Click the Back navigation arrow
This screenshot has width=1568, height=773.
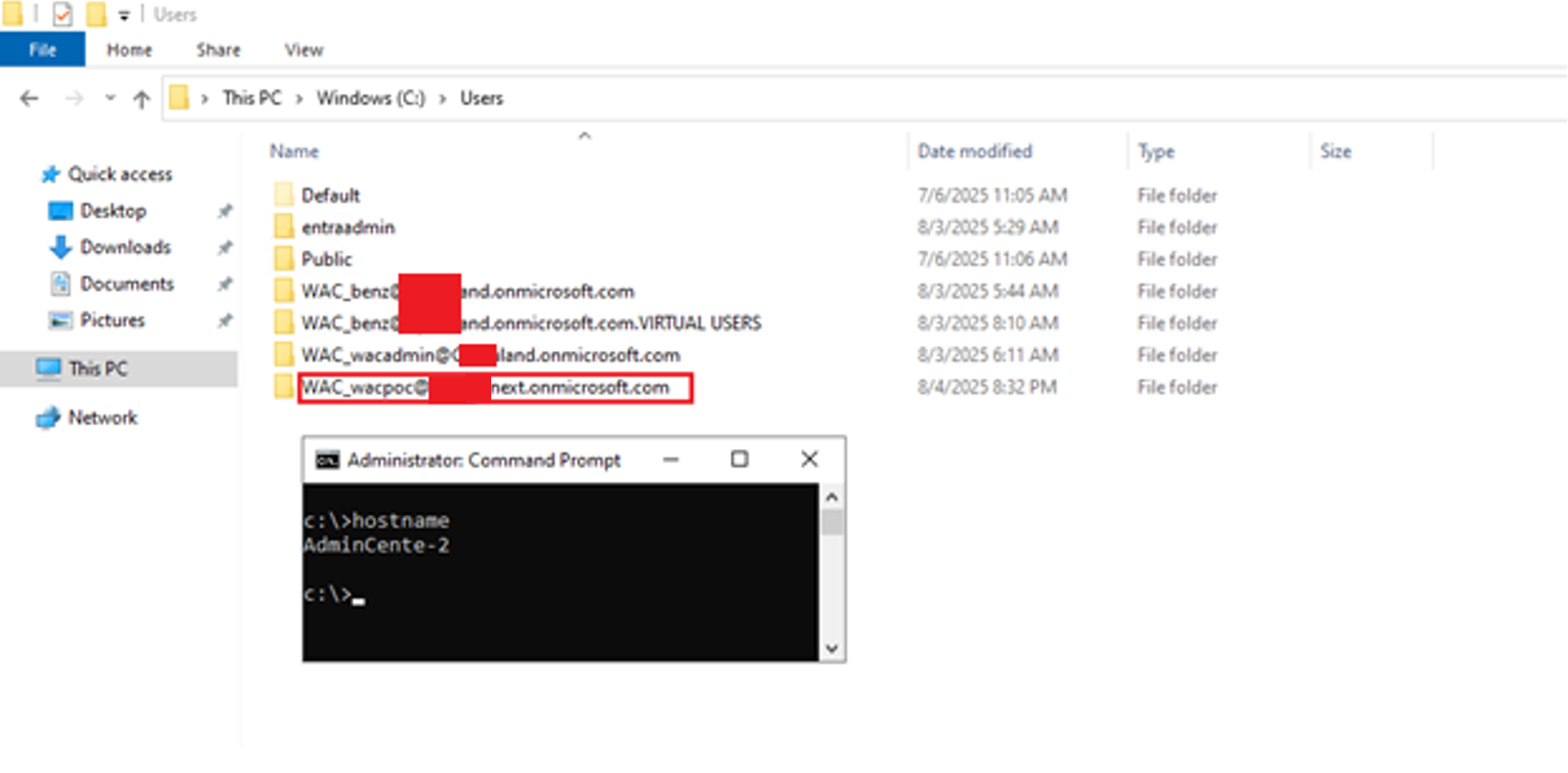click(x=29, y=98)
